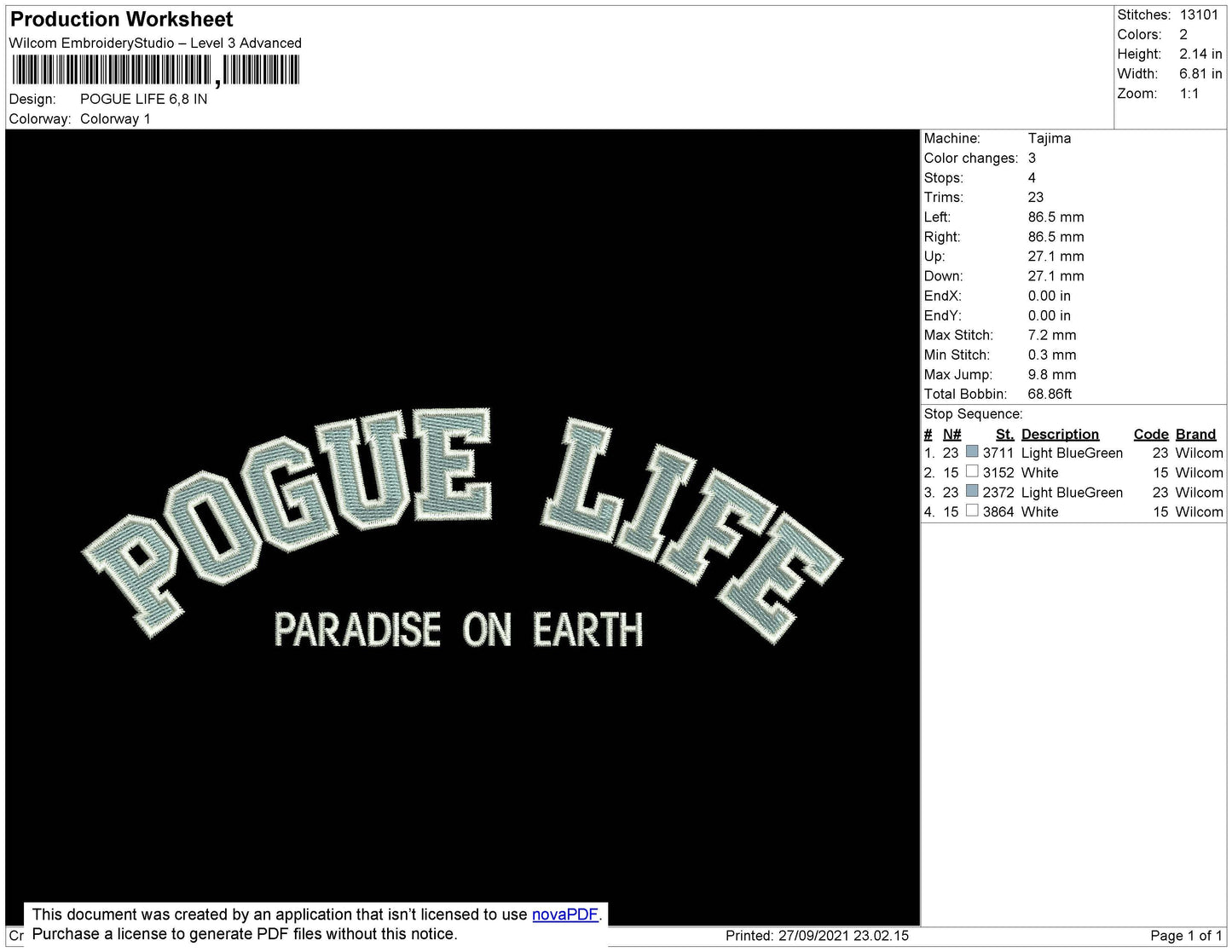Click the 'Brand' column header
The width and height of the screenshot is (1232, 952).
point(1195,435)
